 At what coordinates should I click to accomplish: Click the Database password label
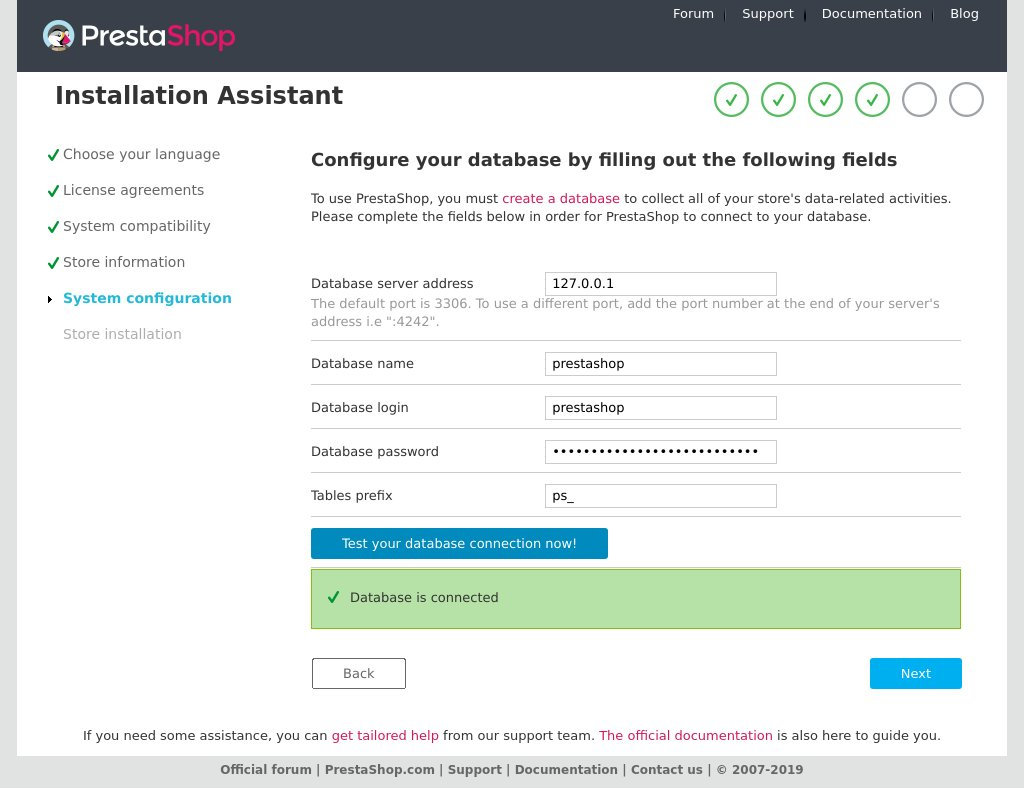coord(375,451)
